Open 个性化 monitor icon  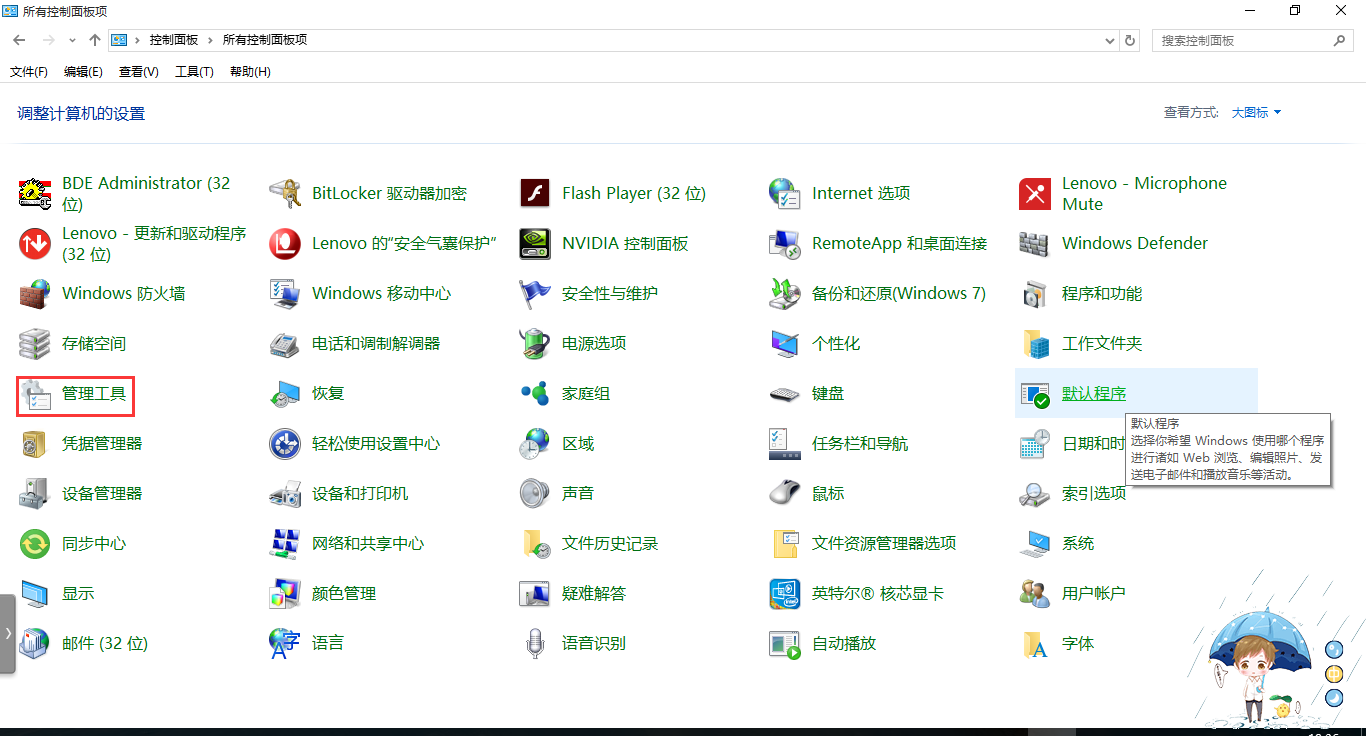(785, 343)
